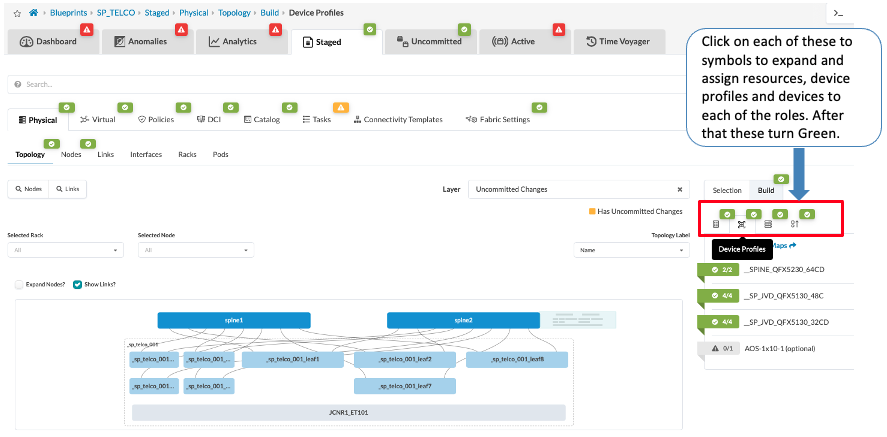Open the Time Voyager tab
The height and width of the screenshot is (437, 887).
point(619,41)
